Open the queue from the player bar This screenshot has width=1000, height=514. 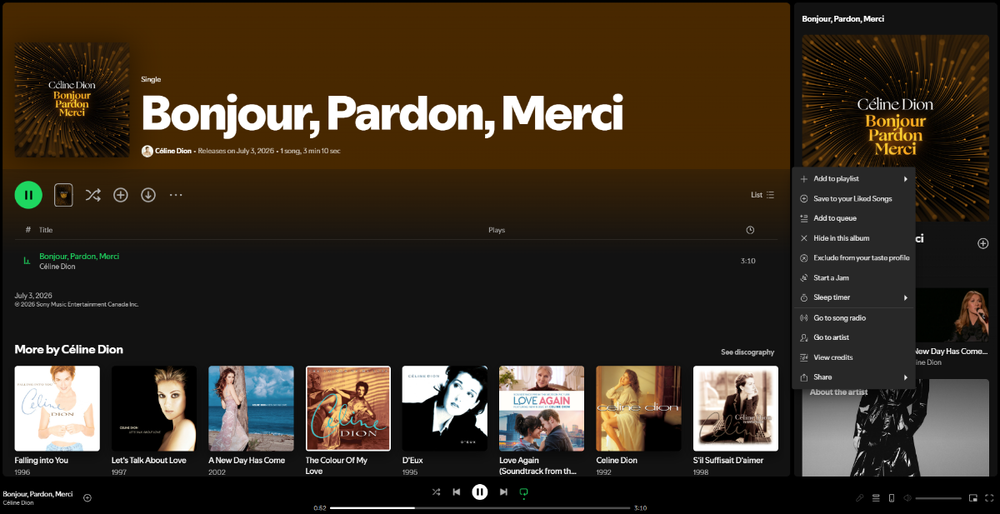(x=876, y=497)
